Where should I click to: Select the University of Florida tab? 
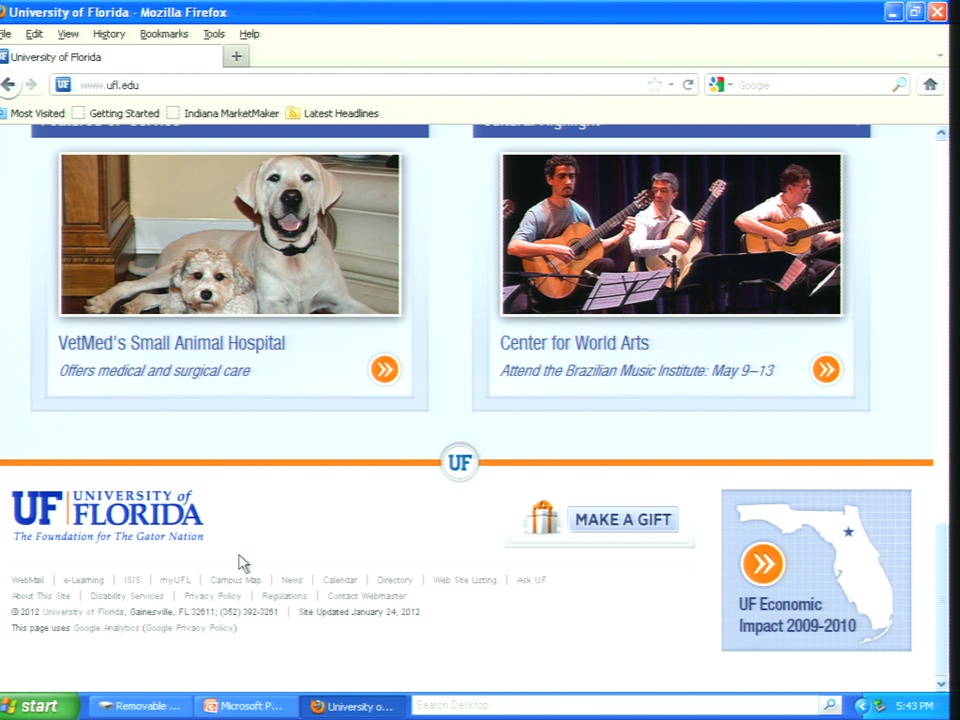110,57
